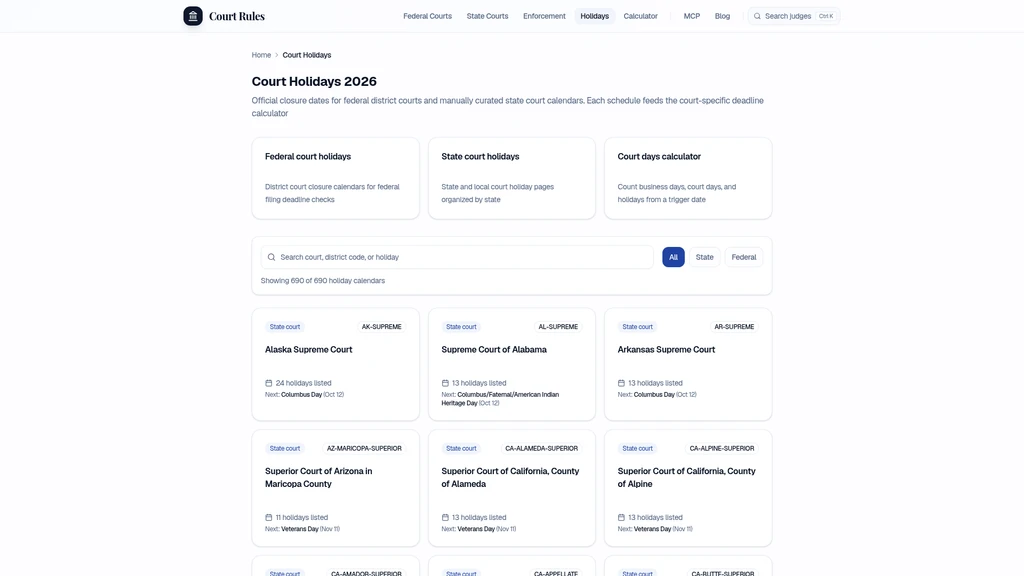Focus the court, district code, or holiday search field
This screenshot has height=576, width=1024.
pos(457,257)
